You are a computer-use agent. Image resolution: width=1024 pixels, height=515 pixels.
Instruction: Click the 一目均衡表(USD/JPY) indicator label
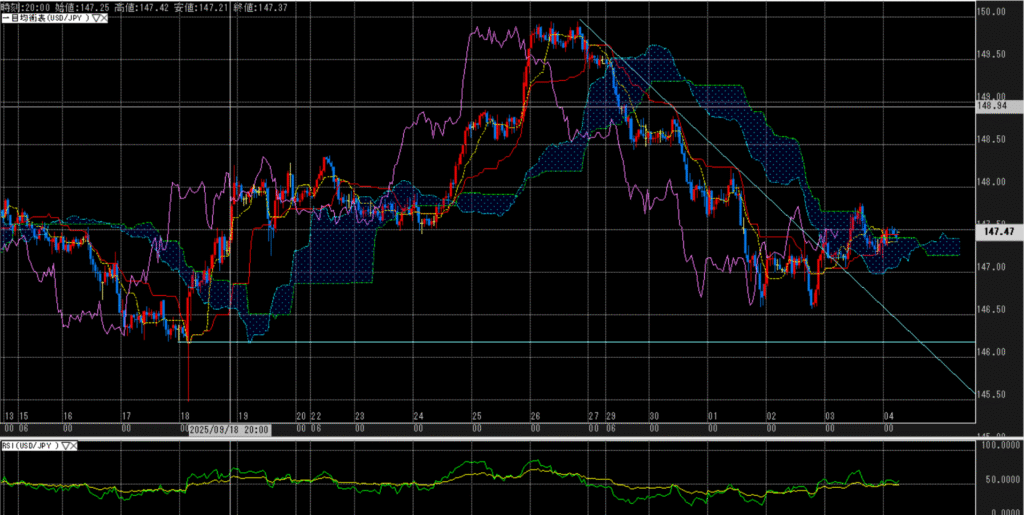(44, 19)
